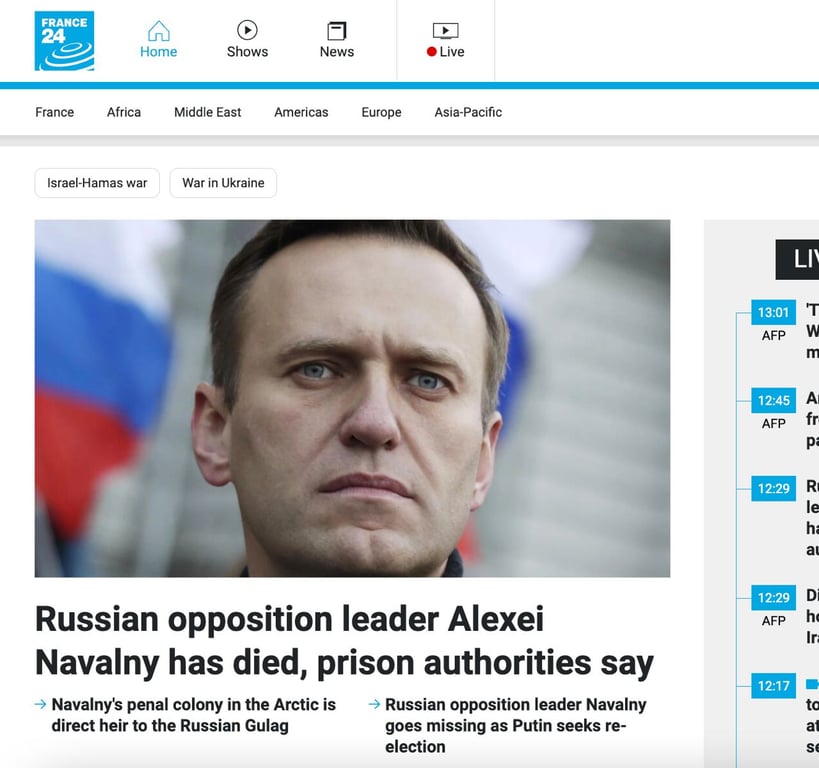Screen dimensions: 819x768
Task: Open the Middle East section
Action: [x=207, y=112]
